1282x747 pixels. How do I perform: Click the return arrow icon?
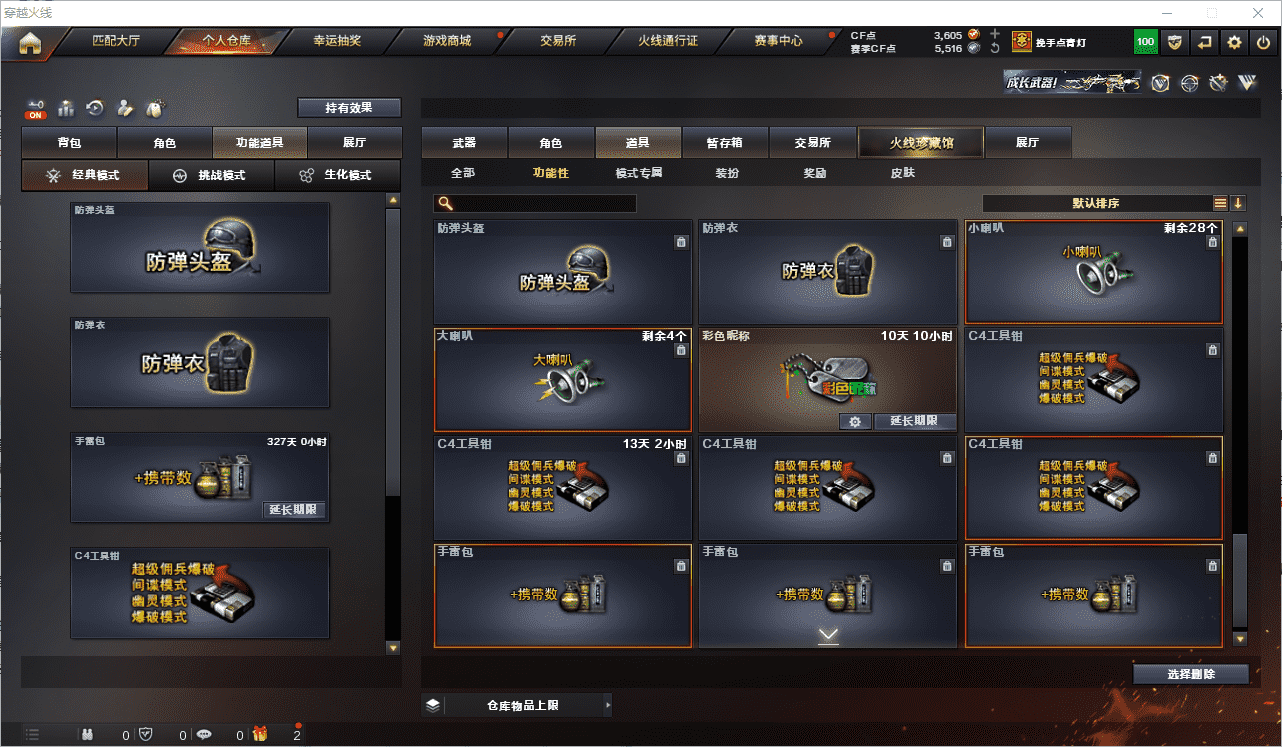click(1205, 42)
